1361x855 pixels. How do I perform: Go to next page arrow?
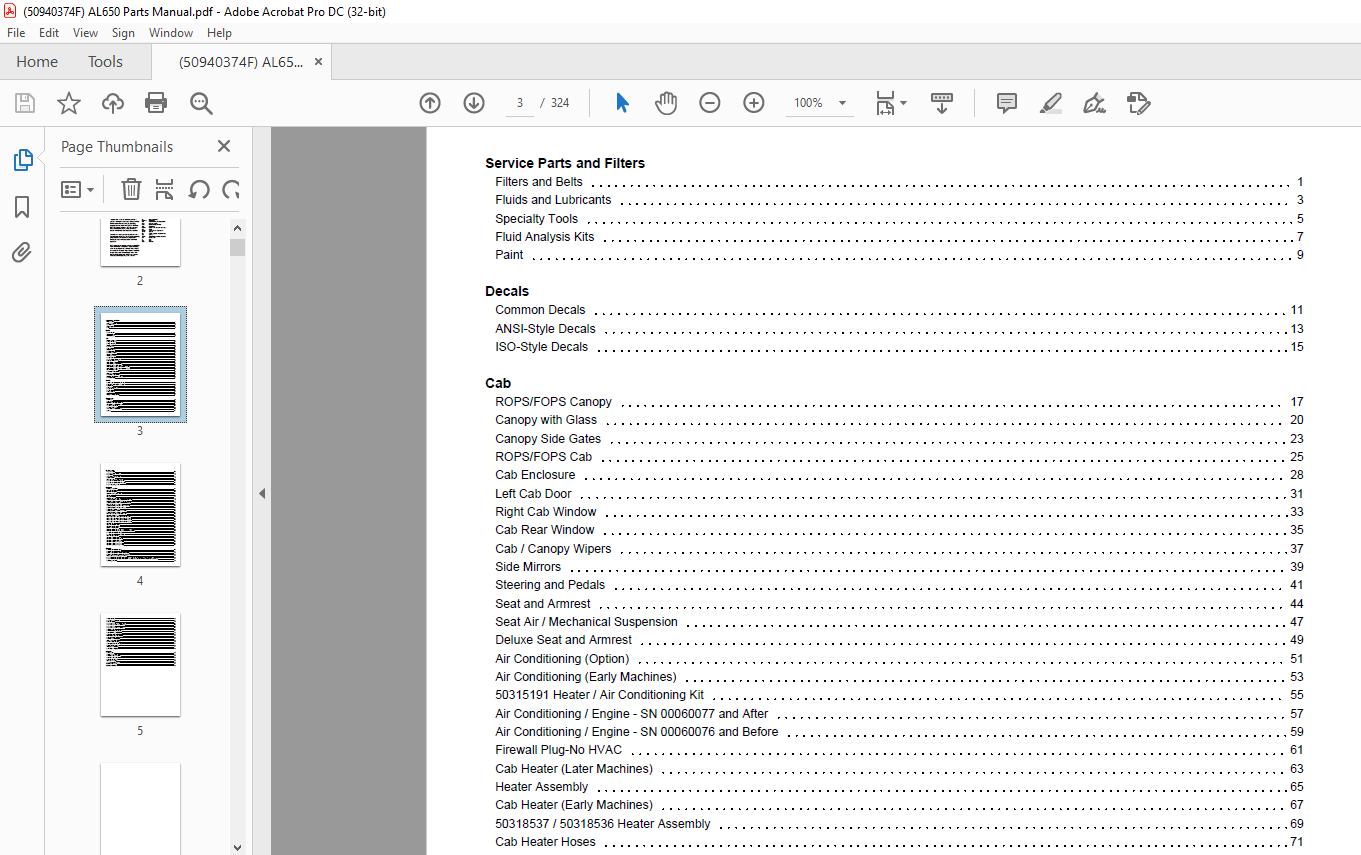[x=474, y=103]
